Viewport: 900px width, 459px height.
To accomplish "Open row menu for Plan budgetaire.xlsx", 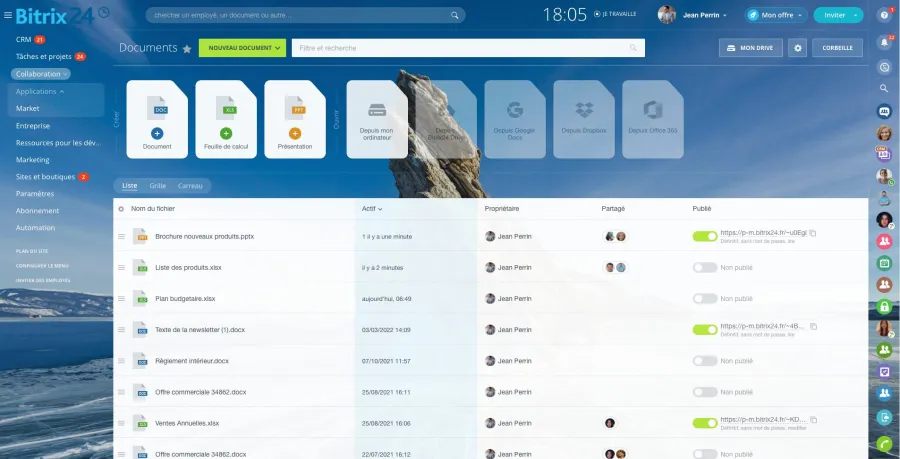I will tap(121, 298).
